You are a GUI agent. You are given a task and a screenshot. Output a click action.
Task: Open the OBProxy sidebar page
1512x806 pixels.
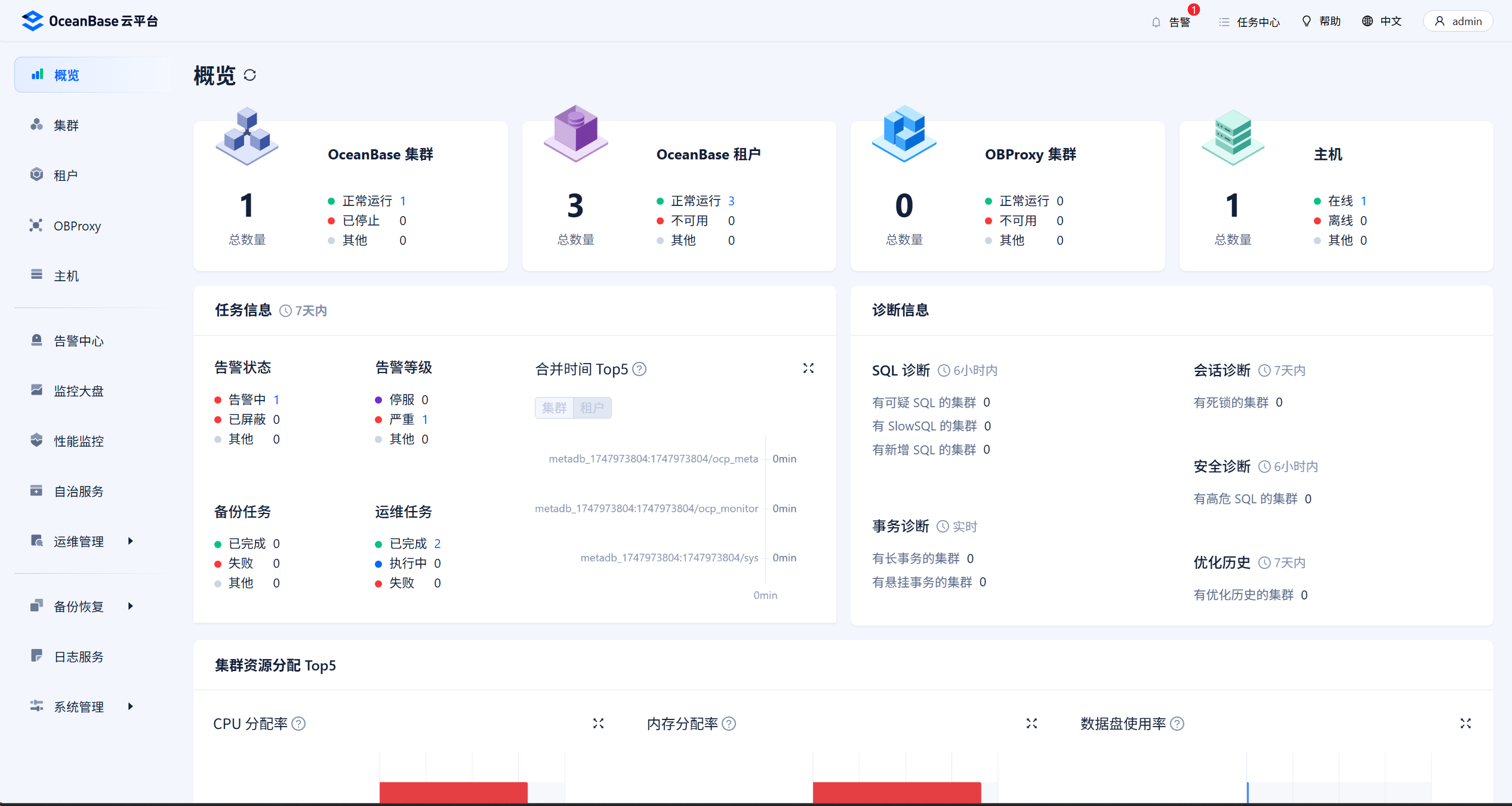76,225
